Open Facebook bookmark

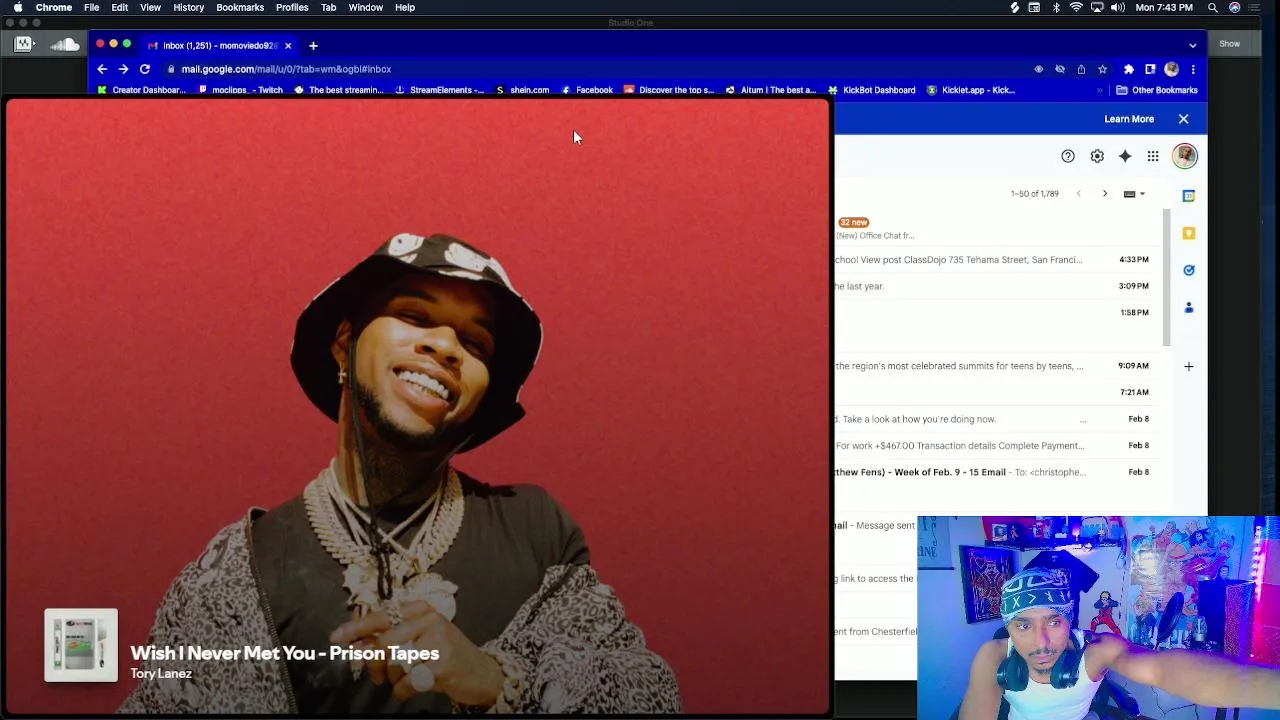[x=586, y=90]
